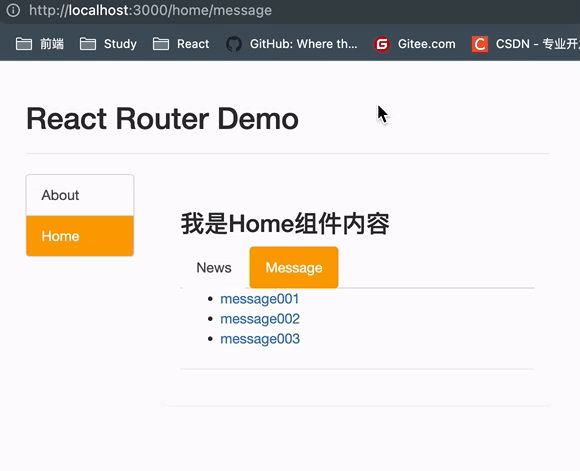Click the CSDN orange C icon
Image resolution: width=580 pixels, height=471 pixels.
coord(480,44)
